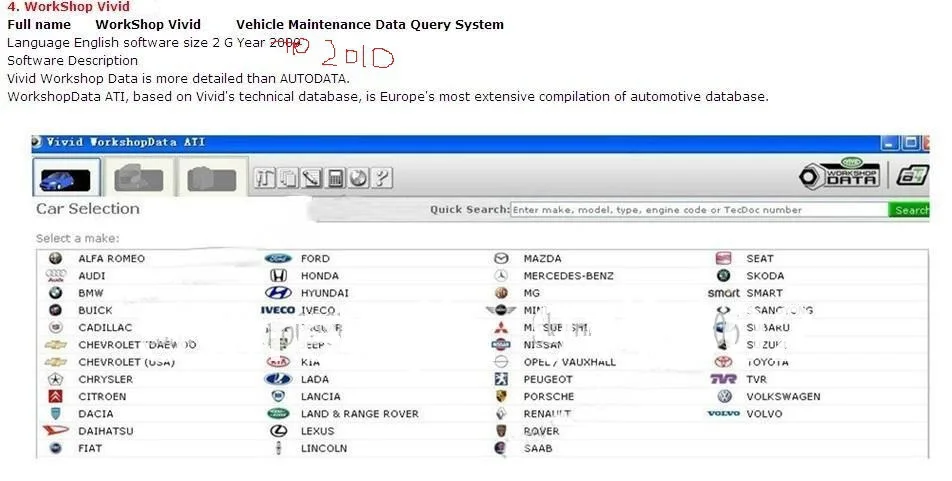Image resolution: width=952 pixels, height=481 pixels.
Task: Click the green Land Rover logo
Action: pyautogui.click(x=278, y=414)
